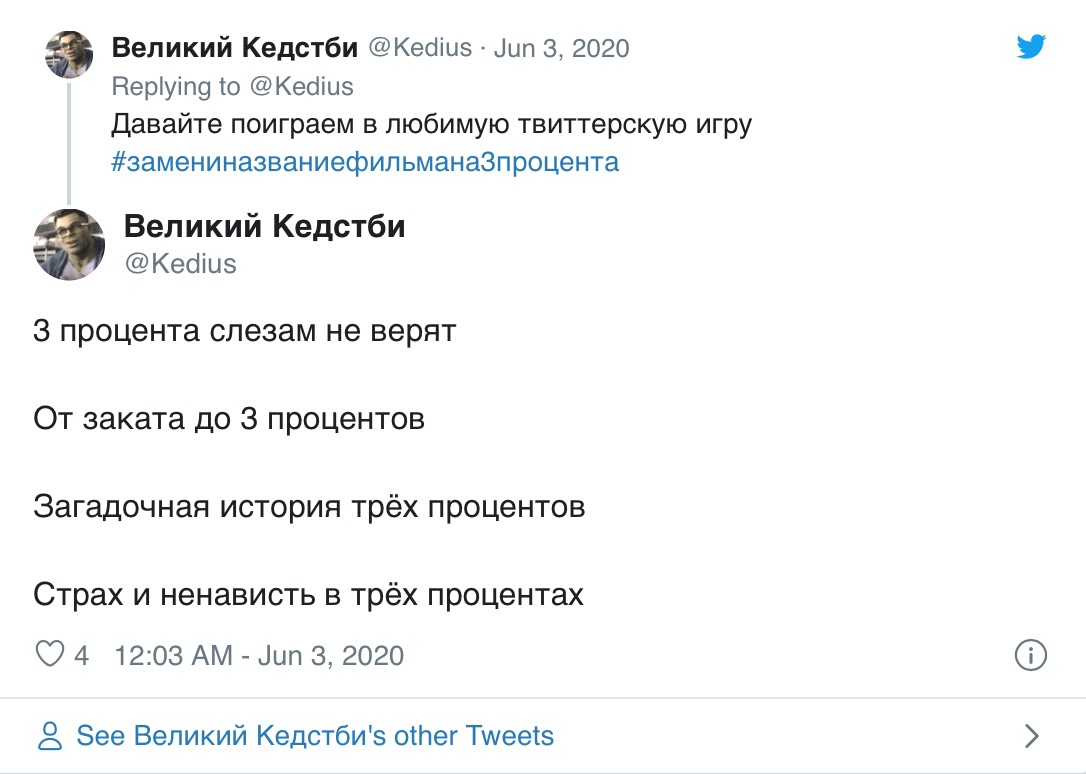Click the like count number 4
The height and width of the screenshot is (774, 1086).
click(82, 656)
